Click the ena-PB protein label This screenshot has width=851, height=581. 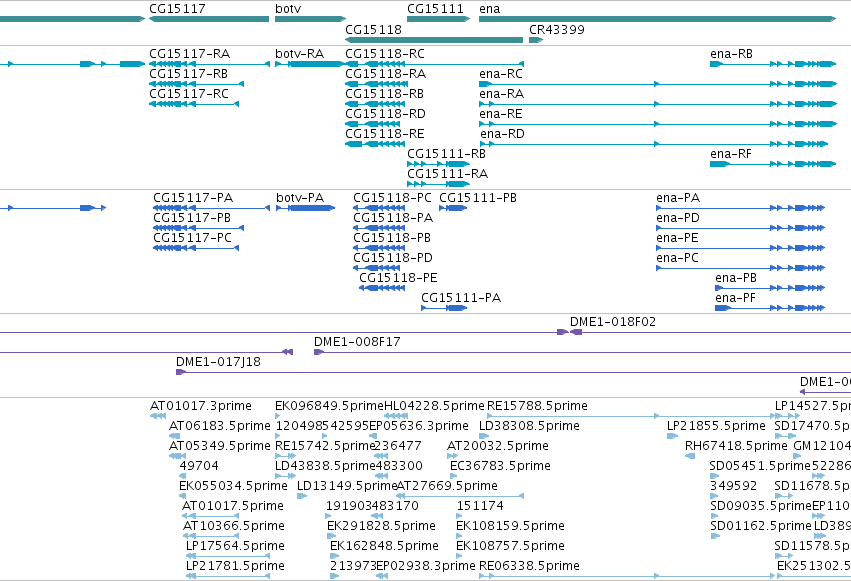point(736,278)
